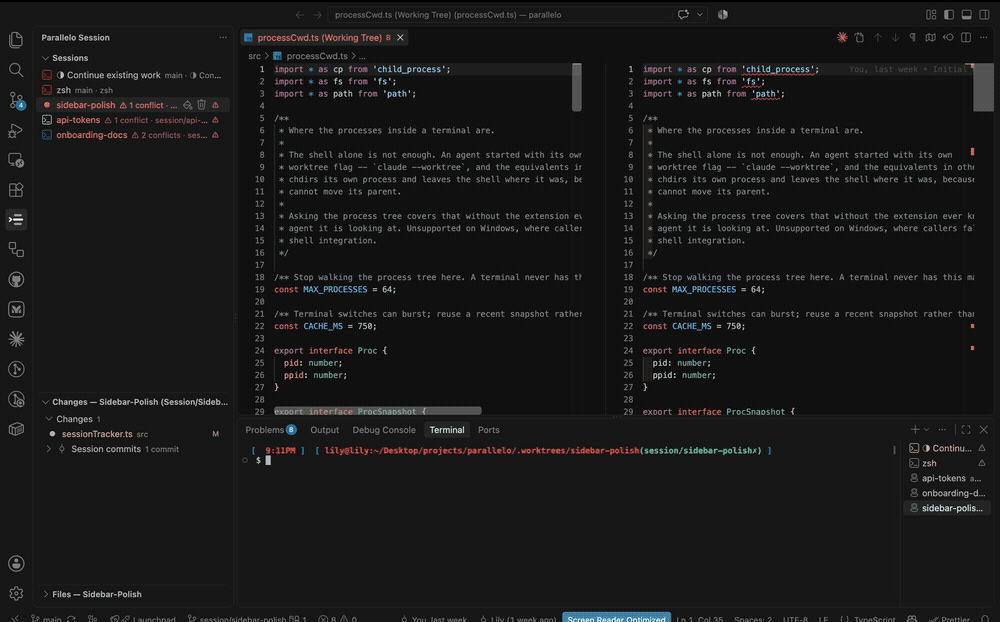This screenshot has height=622, width=1000.
Task: Open the Claude starburst icon in activity bar
Action: [16, 339]
